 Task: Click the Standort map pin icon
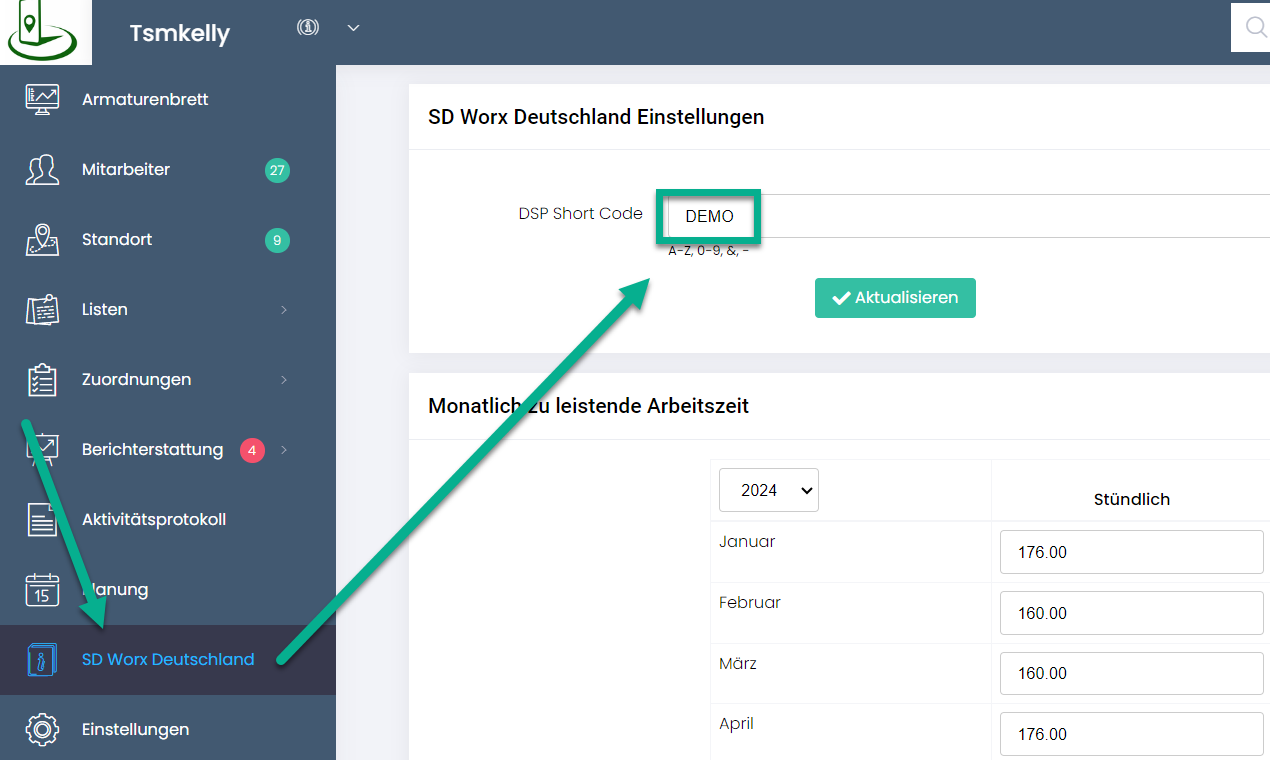(x=42, y=240)
